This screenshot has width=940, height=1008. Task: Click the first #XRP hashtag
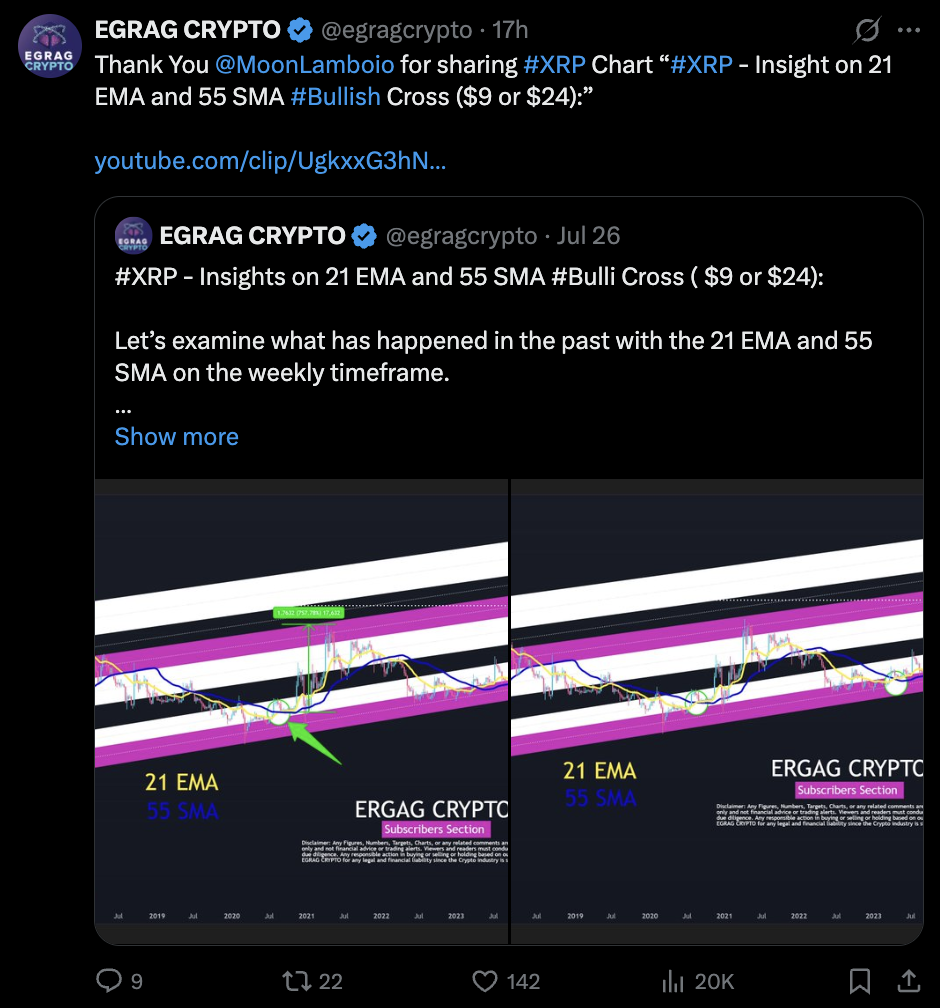[554, 64]
